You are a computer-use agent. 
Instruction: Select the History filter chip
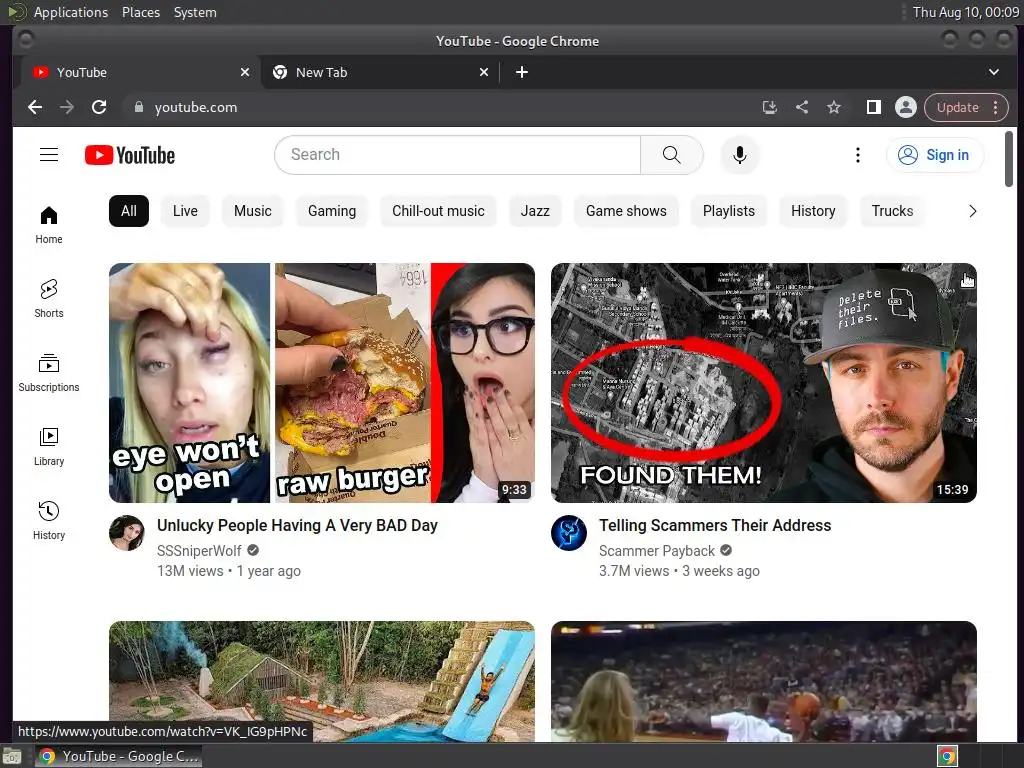(x=813, y=211)
